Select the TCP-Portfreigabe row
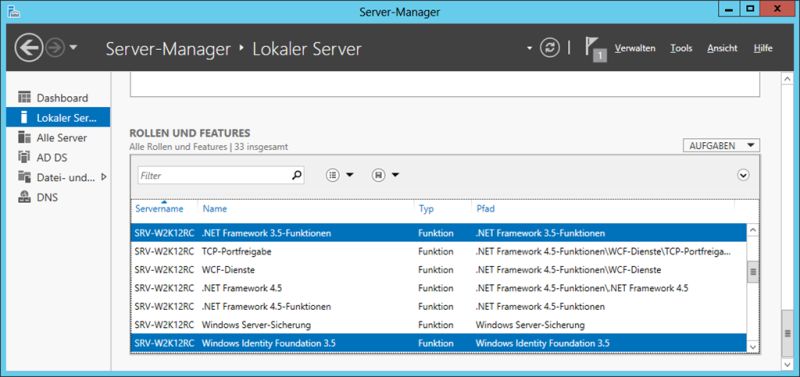Viewport: 800px width, 377px height. click(438, 252)
